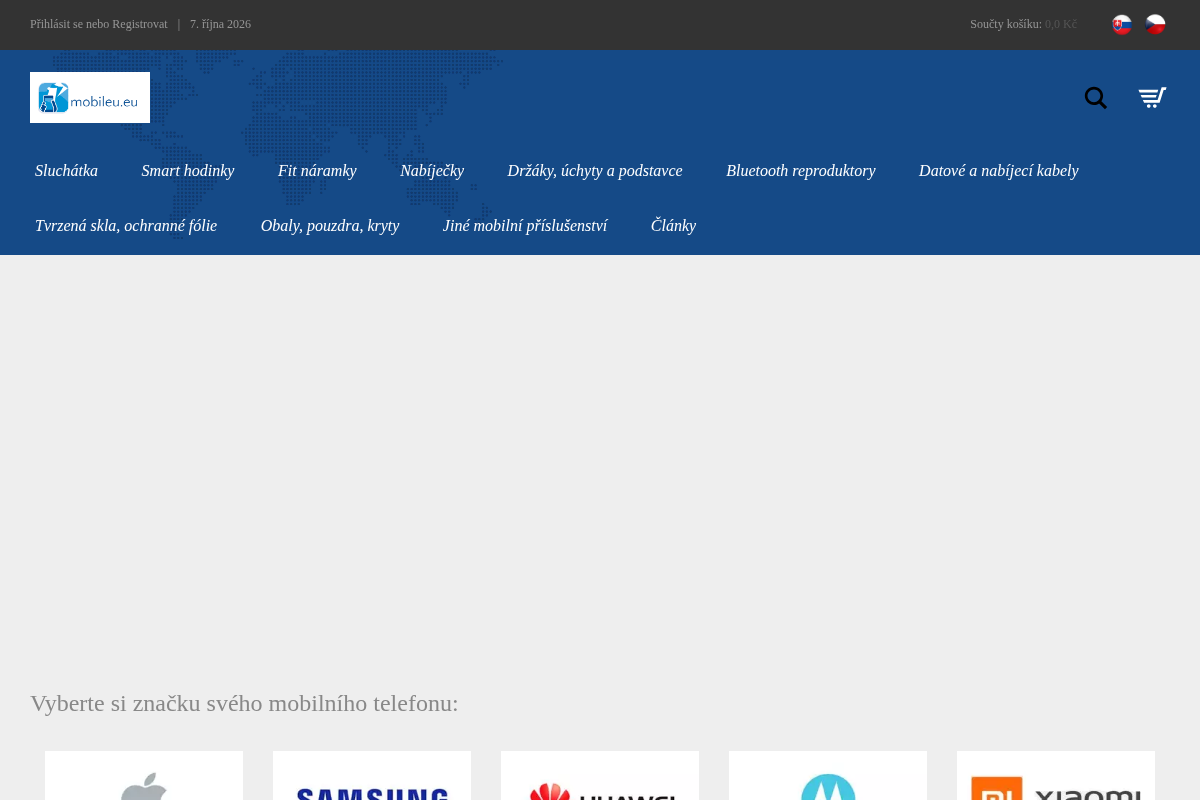Select the Motorola brand tile
The height and width of the screenshot is (800, 1200).
[828, 776]
